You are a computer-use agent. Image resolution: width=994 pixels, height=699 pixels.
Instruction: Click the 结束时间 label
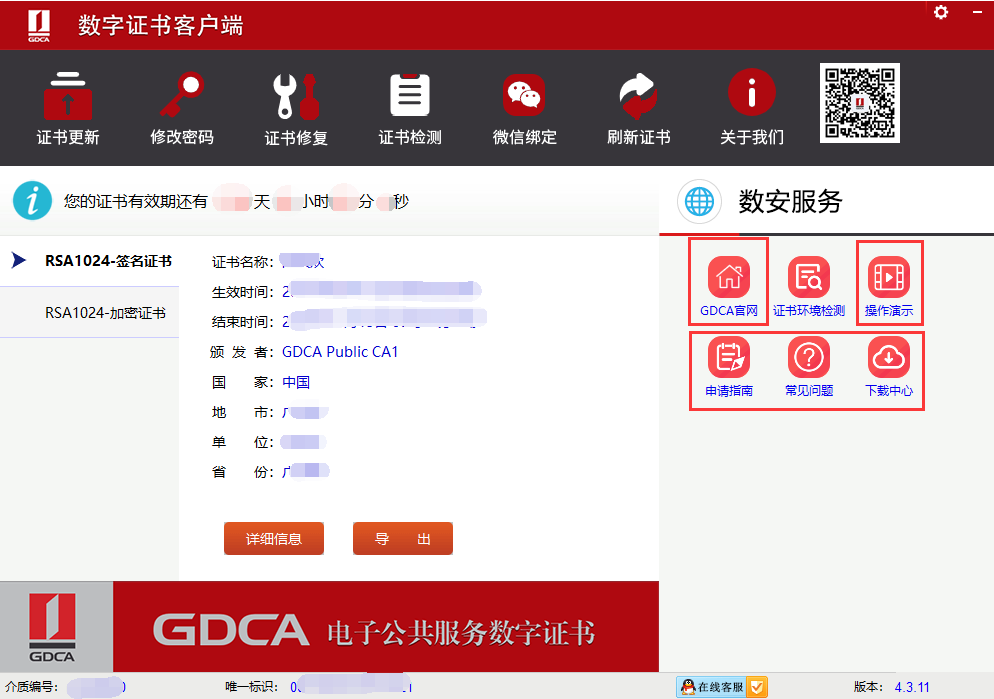[x=243, y=322]
